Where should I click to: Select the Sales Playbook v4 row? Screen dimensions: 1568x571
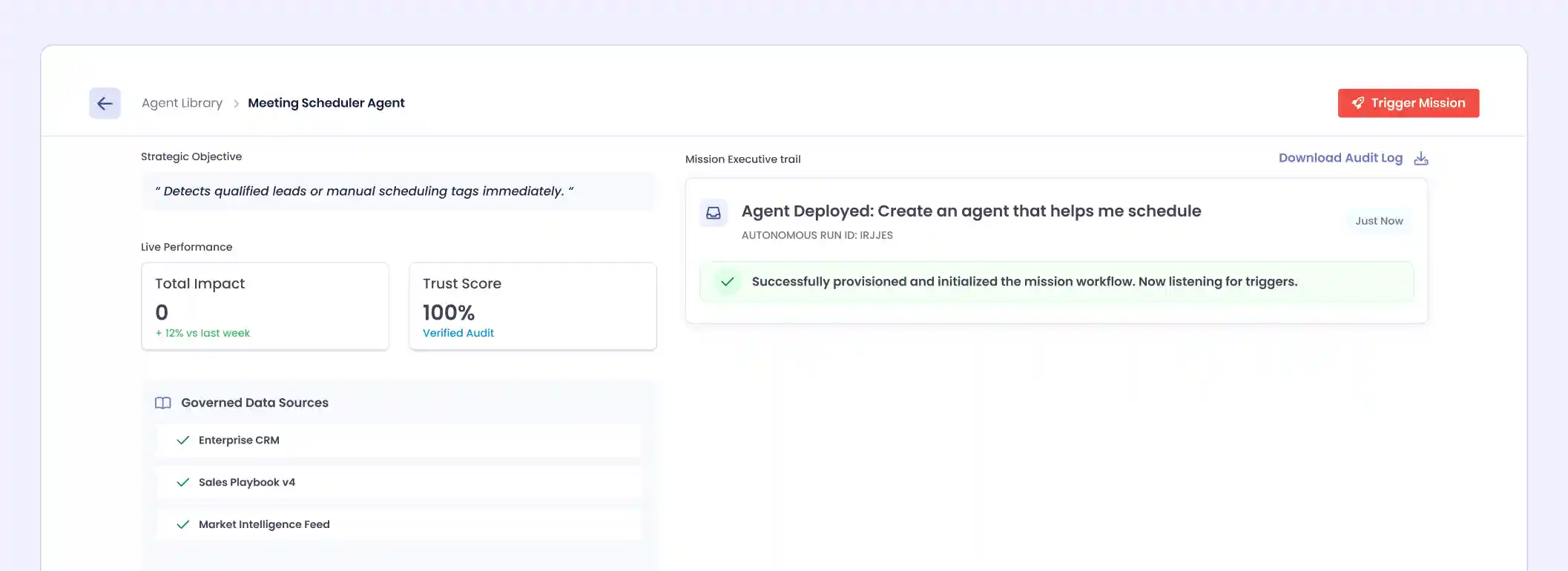click(x=399, y=483)
